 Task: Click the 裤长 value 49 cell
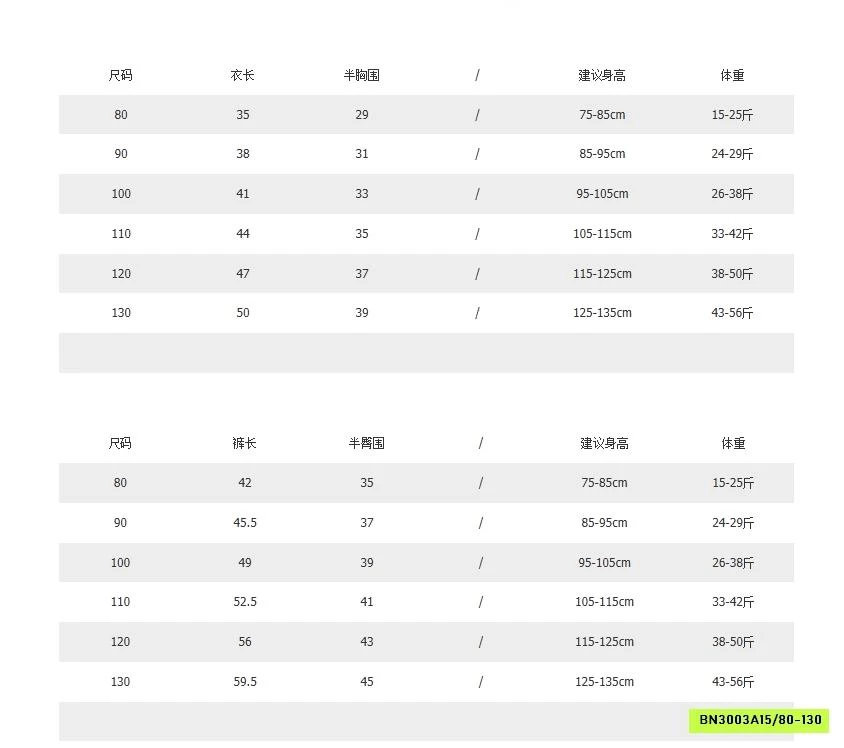245,563
